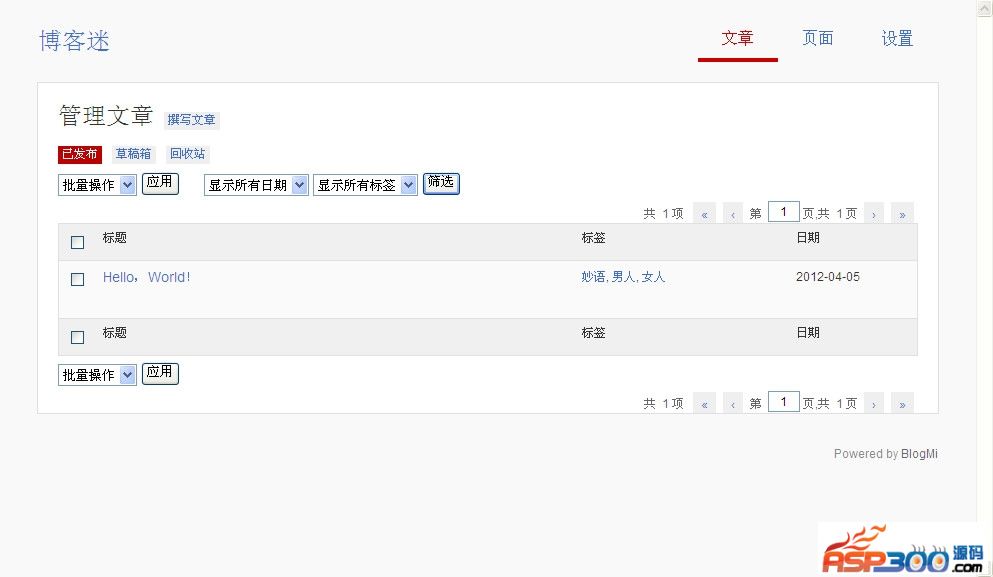Click previous page arrow in bottom pagination
This screenshot has width=993, height=577.
733,404
